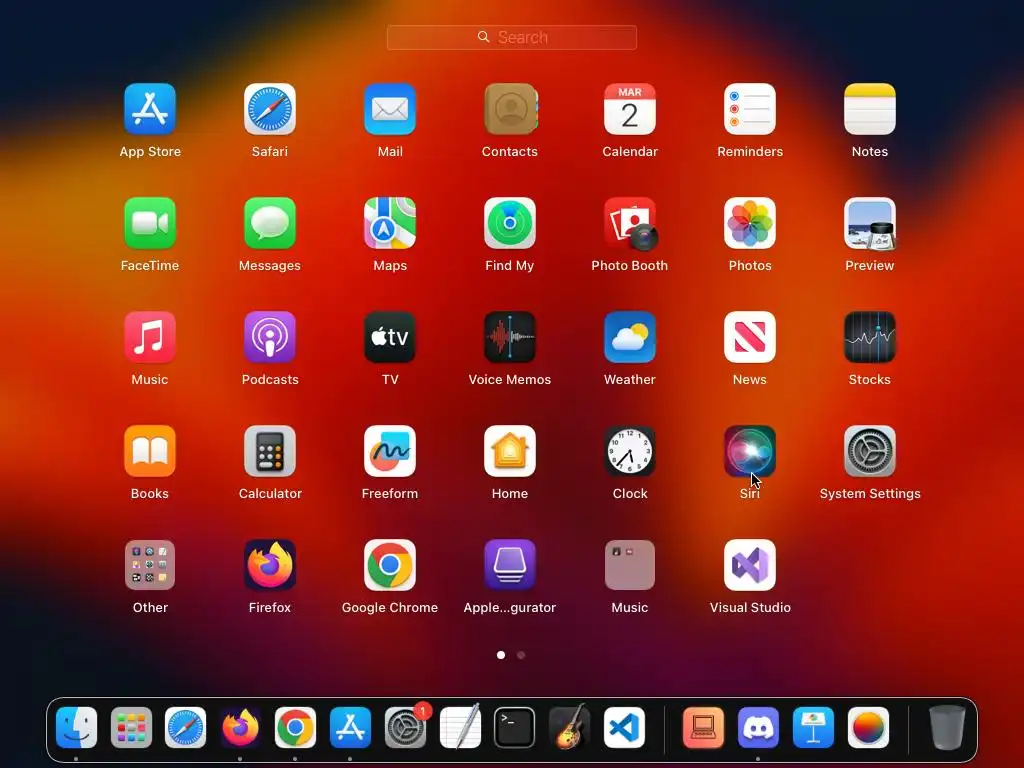Image resolution: width=1024 pixels, height=768 pixels.
Task: Open the Preview app
Action: tap(870, 223)
